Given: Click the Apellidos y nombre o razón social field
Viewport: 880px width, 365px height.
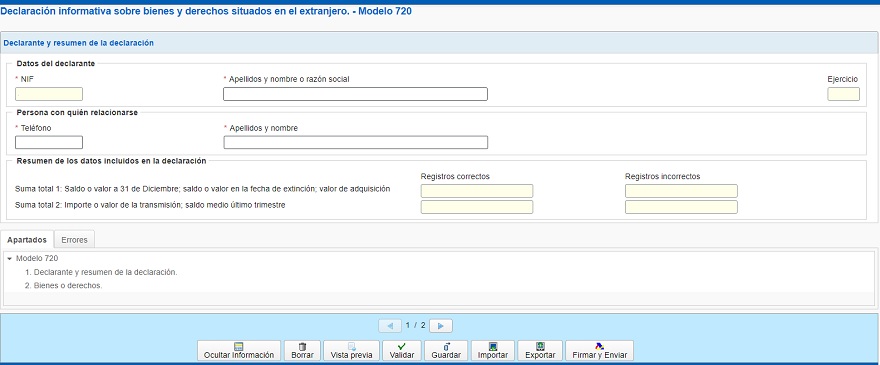Looking at the screenshot, I should tap(355, 94).
